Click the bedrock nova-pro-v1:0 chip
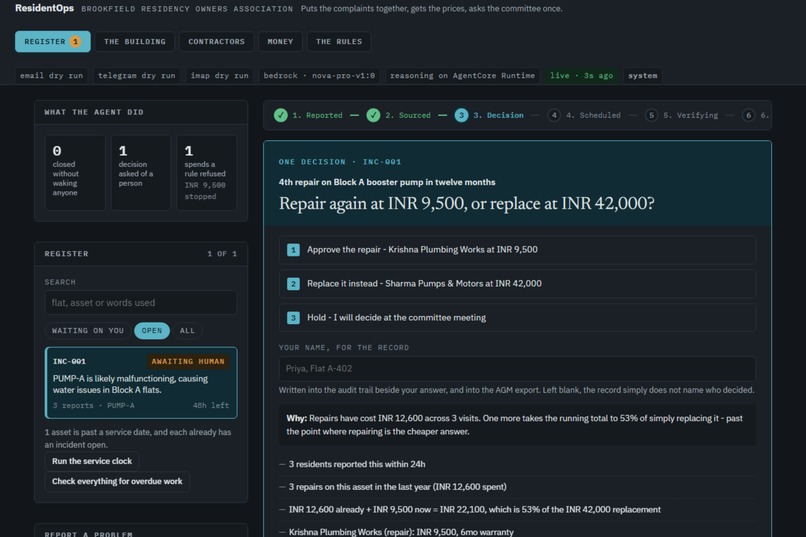Image resolution: width=806 pixels, height=537 pixels. (x=319, y=76)
